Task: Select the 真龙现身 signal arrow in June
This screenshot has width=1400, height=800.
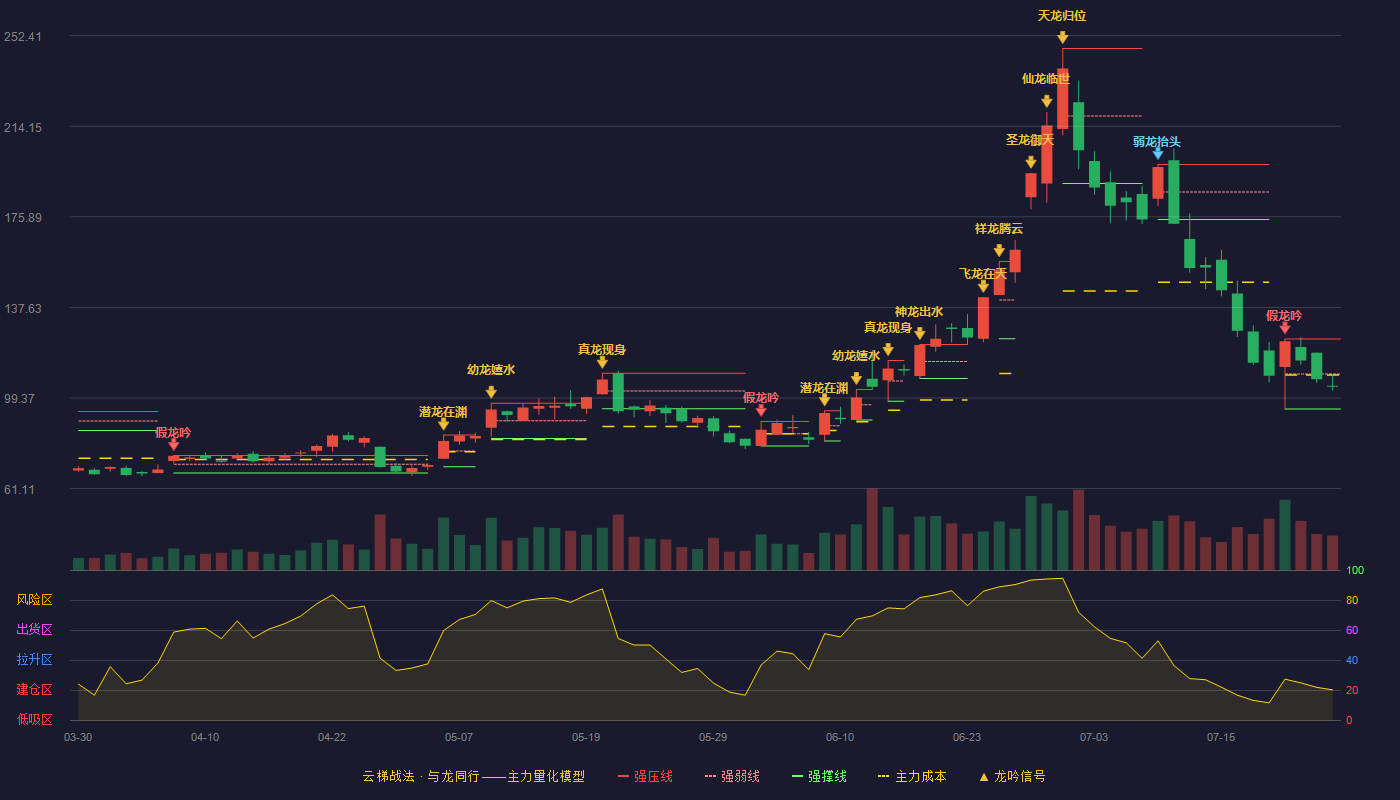Action: pyautogui.click(x=888, y=350)
